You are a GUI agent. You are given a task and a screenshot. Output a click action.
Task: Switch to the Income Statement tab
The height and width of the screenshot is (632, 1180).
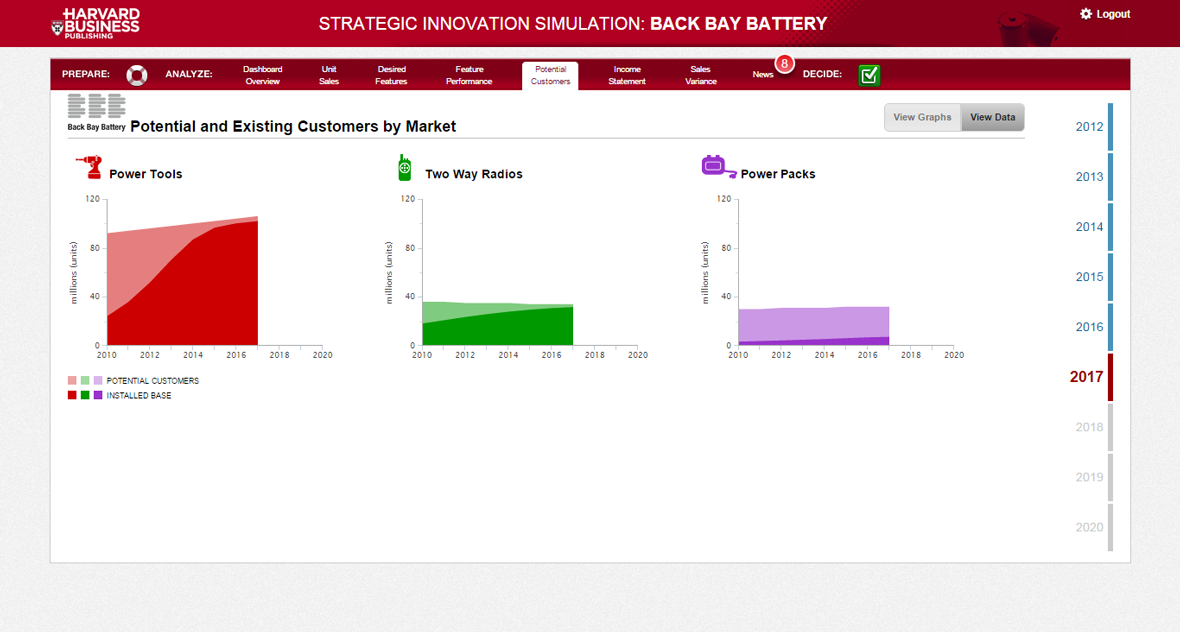click(x=627, y=75)
